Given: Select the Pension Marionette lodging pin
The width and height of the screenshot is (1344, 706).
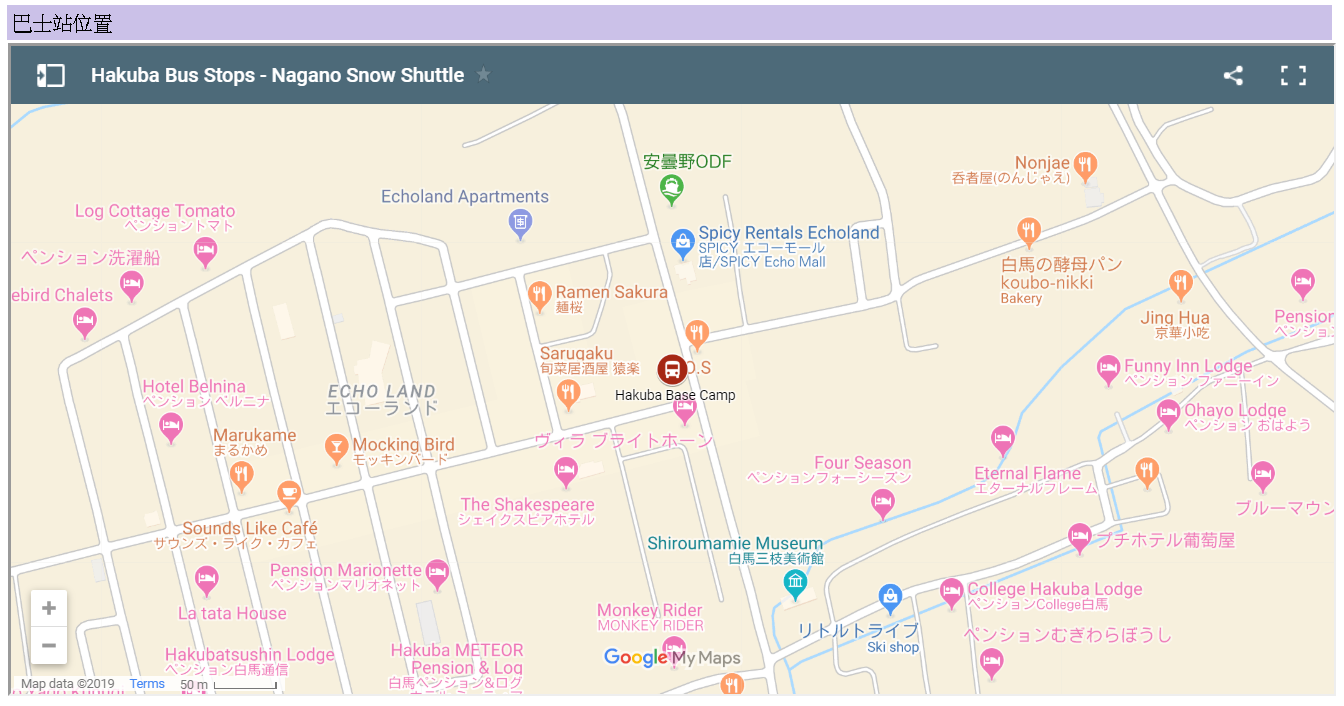Looking at the screenshot, I should pos(437,574).
